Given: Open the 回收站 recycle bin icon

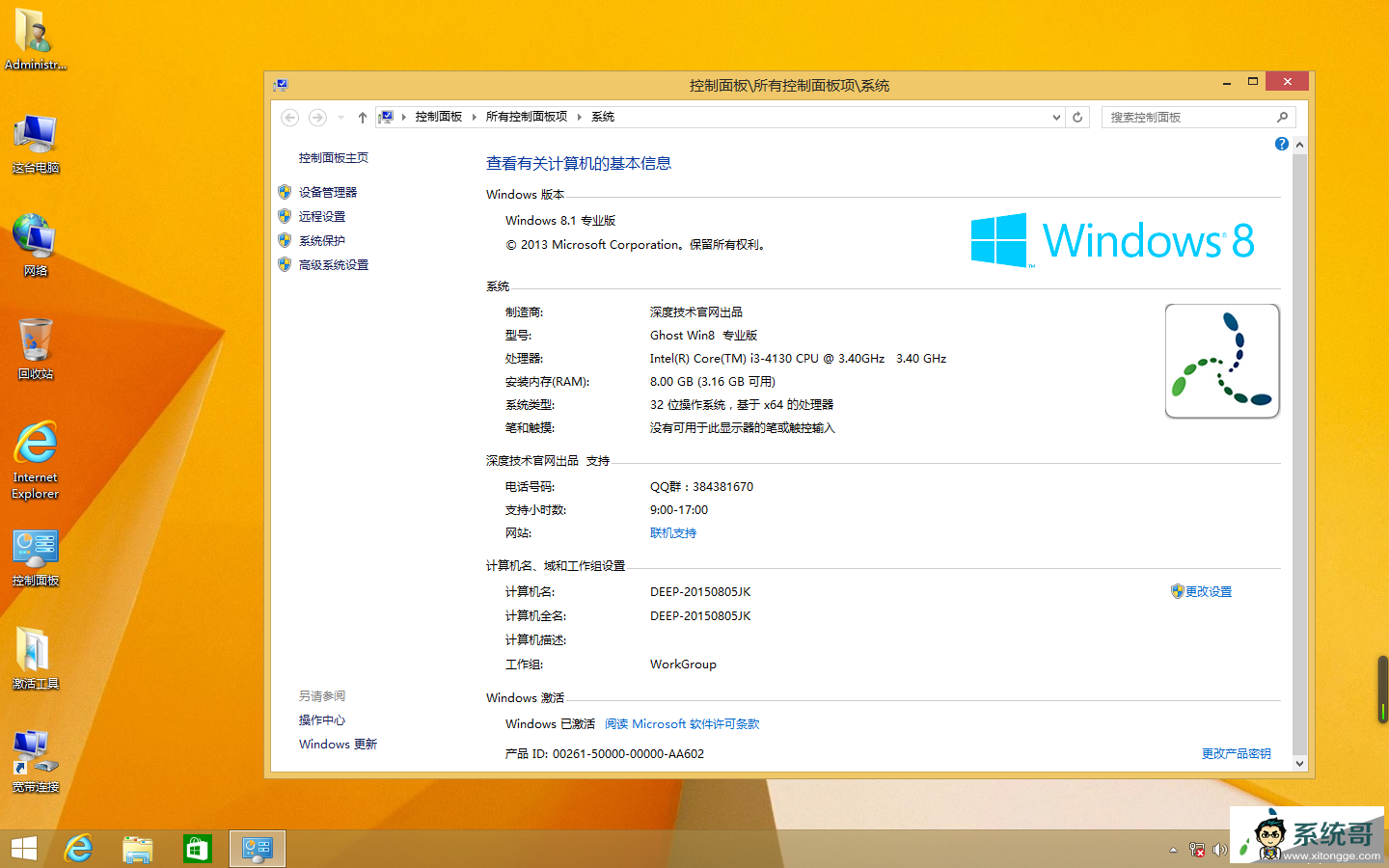Looking at the screenshot, I should tap(36, 348).
